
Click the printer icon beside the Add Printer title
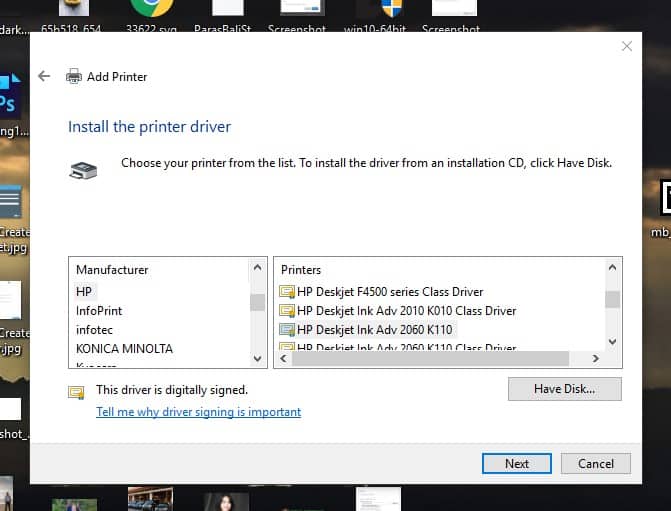tap(74, 77)
